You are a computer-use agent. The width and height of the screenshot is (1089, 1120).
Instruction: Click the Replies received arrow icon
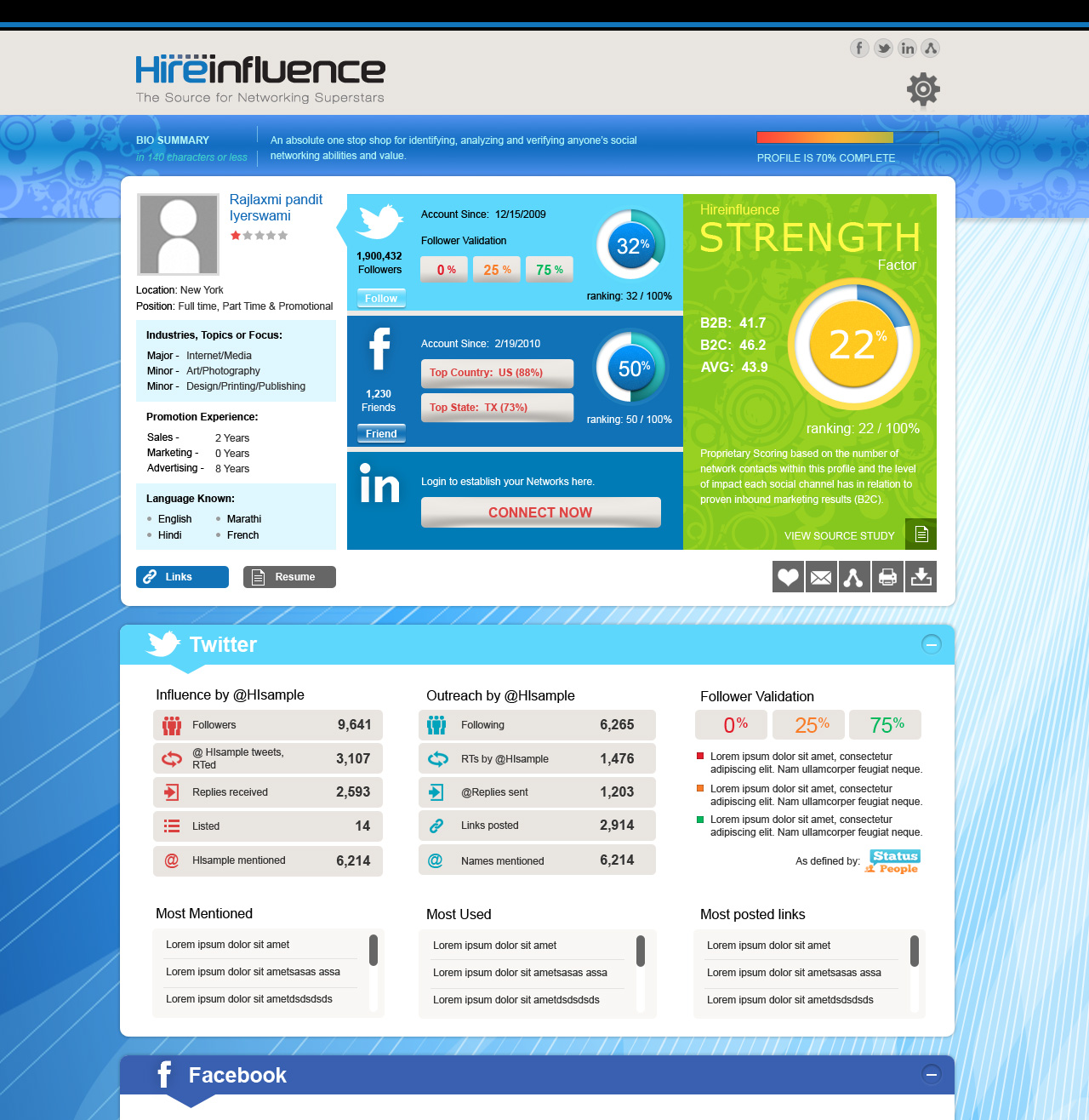(171, 792)
